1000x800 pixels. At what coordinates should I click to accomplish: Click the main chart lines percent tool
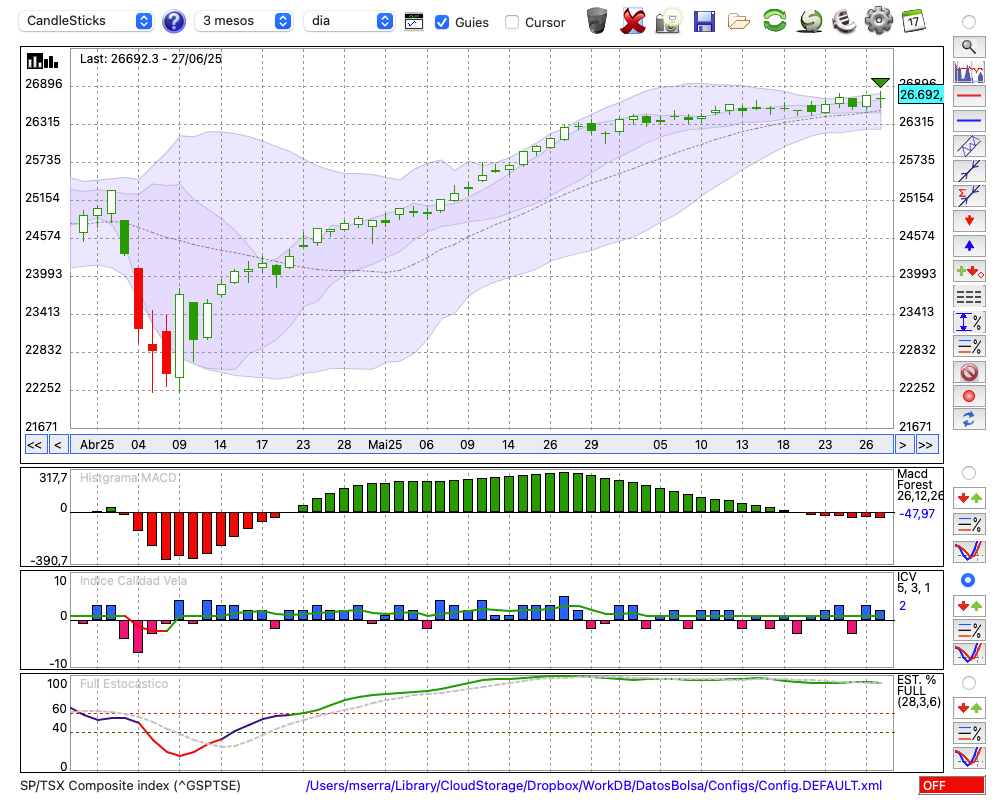tap(969, 346)
